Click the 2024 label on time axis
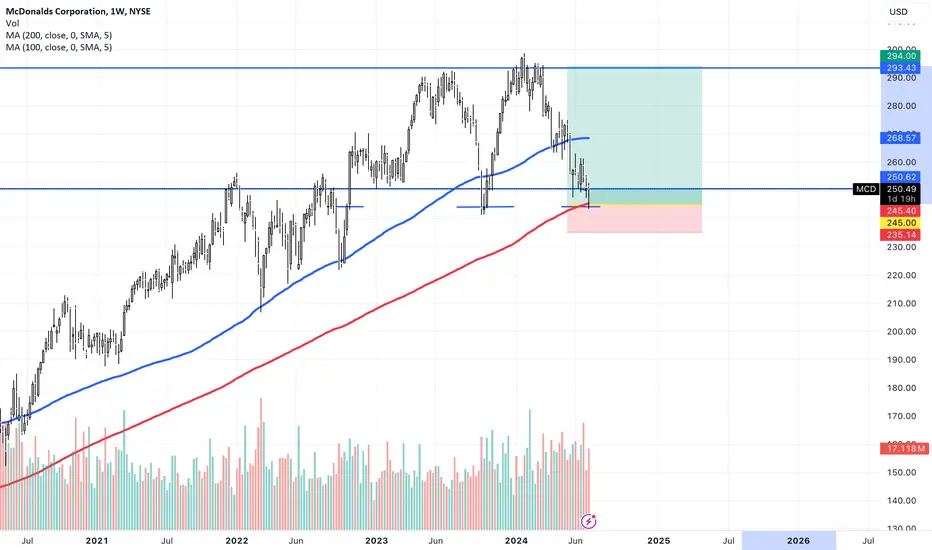The image size is (932, 550). tap(516, 540)
